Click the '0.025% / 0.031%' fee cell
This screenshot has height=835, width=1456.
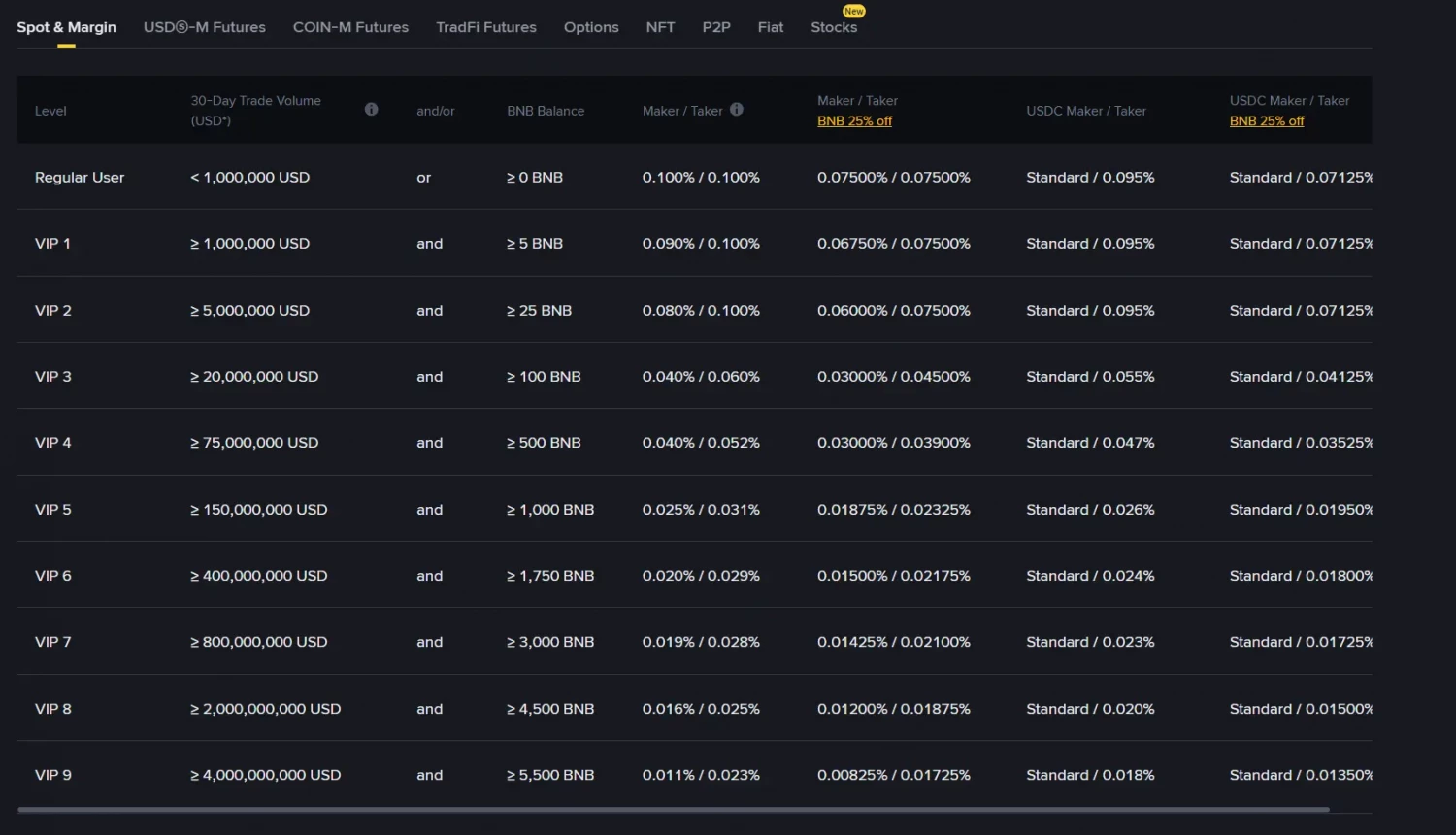pyautogui.click(x=701, y=510)
